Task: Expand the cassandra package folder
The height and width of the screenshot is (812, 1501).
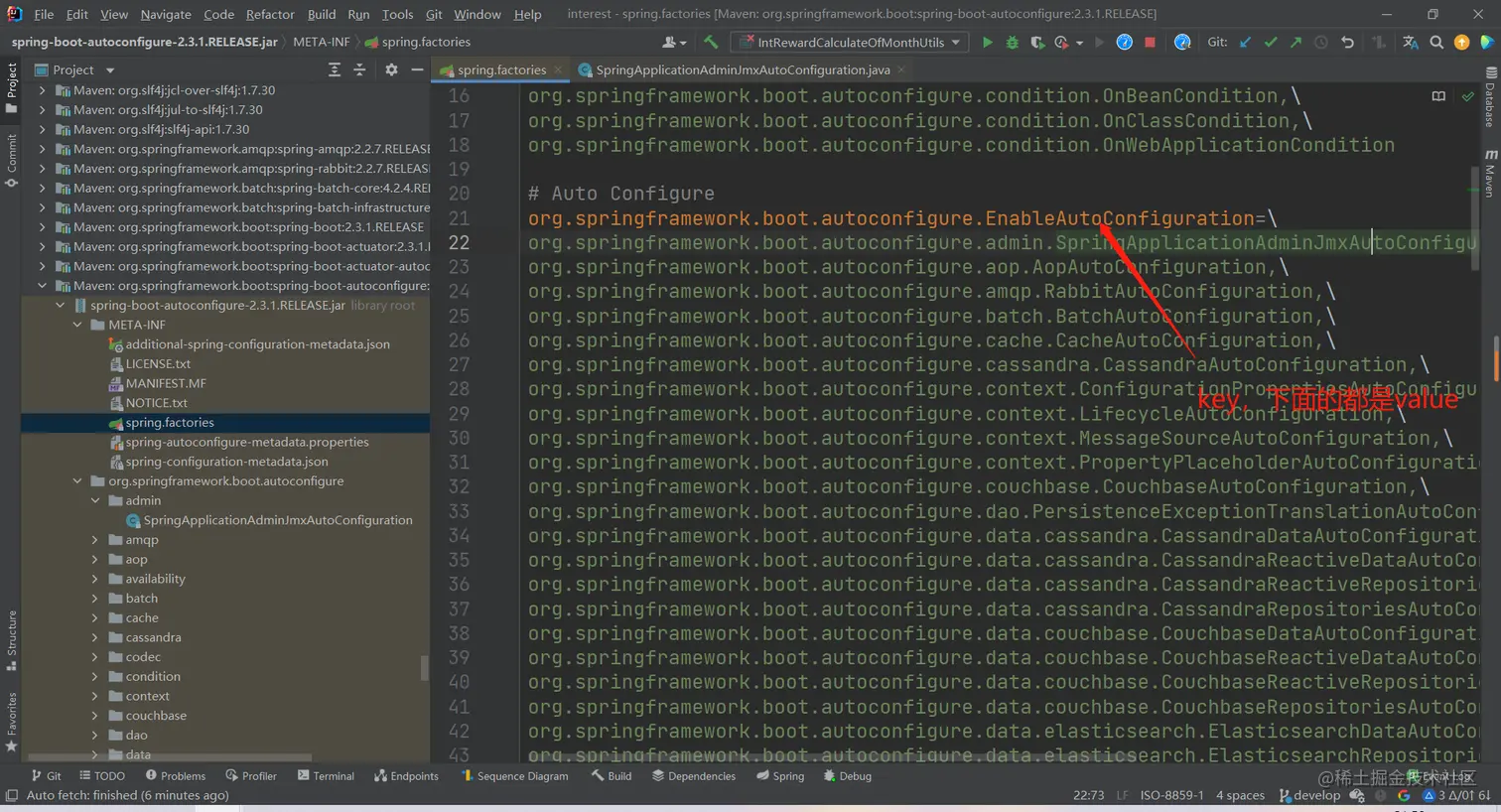Action: 95,637
